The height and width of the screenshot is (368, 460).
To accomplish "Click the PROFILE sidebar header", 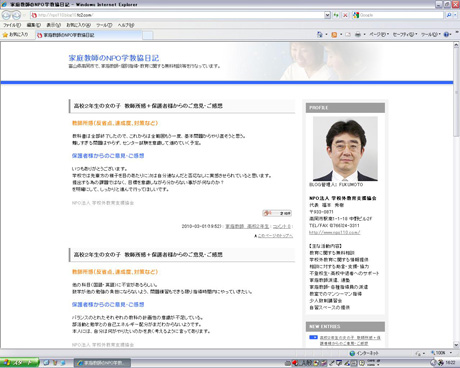I will click(x=345, y=108).
